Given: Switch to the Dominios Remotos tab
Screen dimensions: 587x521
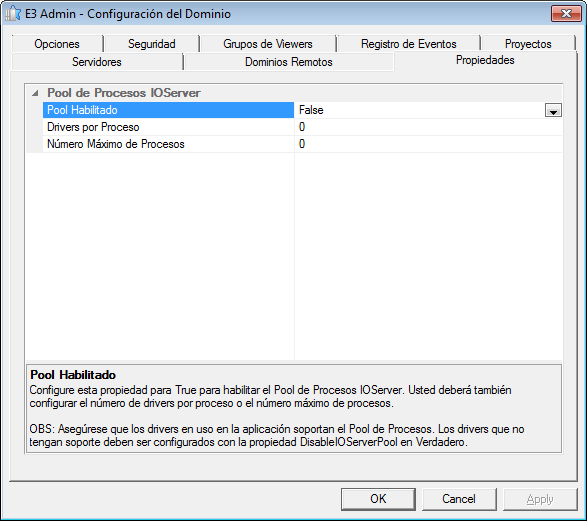Looking at the screenshot, I should tap(289, 62).
